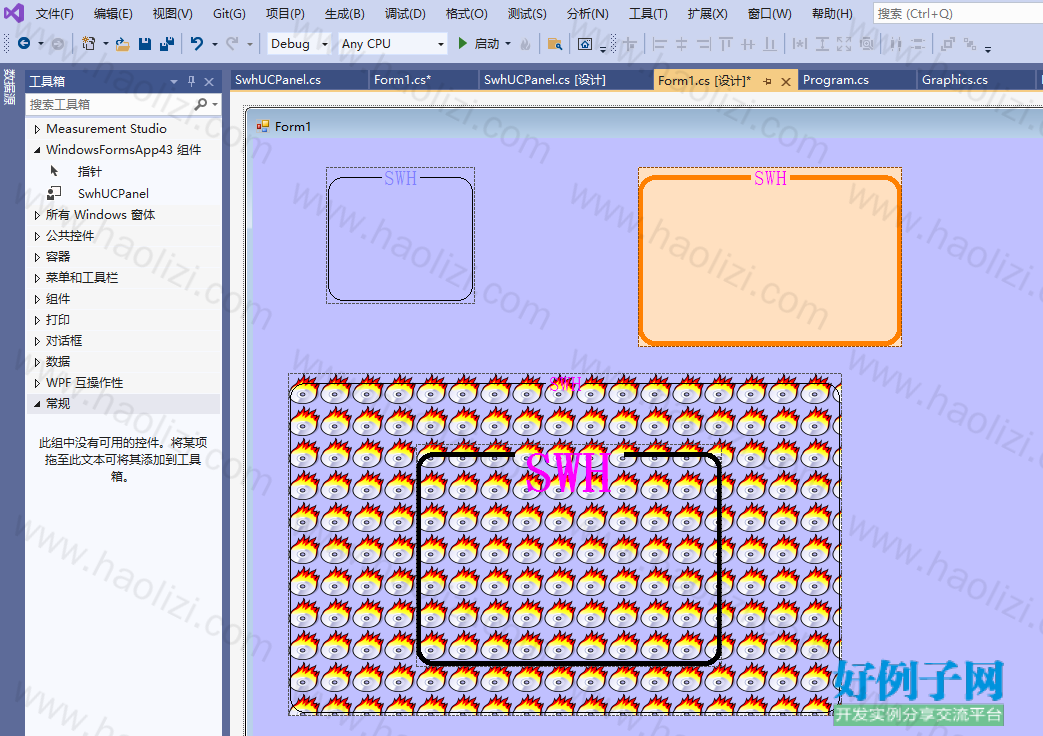This screenshot has width=1043, height=736.
Task: Expand the 公共控件 toolbox group
Action: click(37, 236)
